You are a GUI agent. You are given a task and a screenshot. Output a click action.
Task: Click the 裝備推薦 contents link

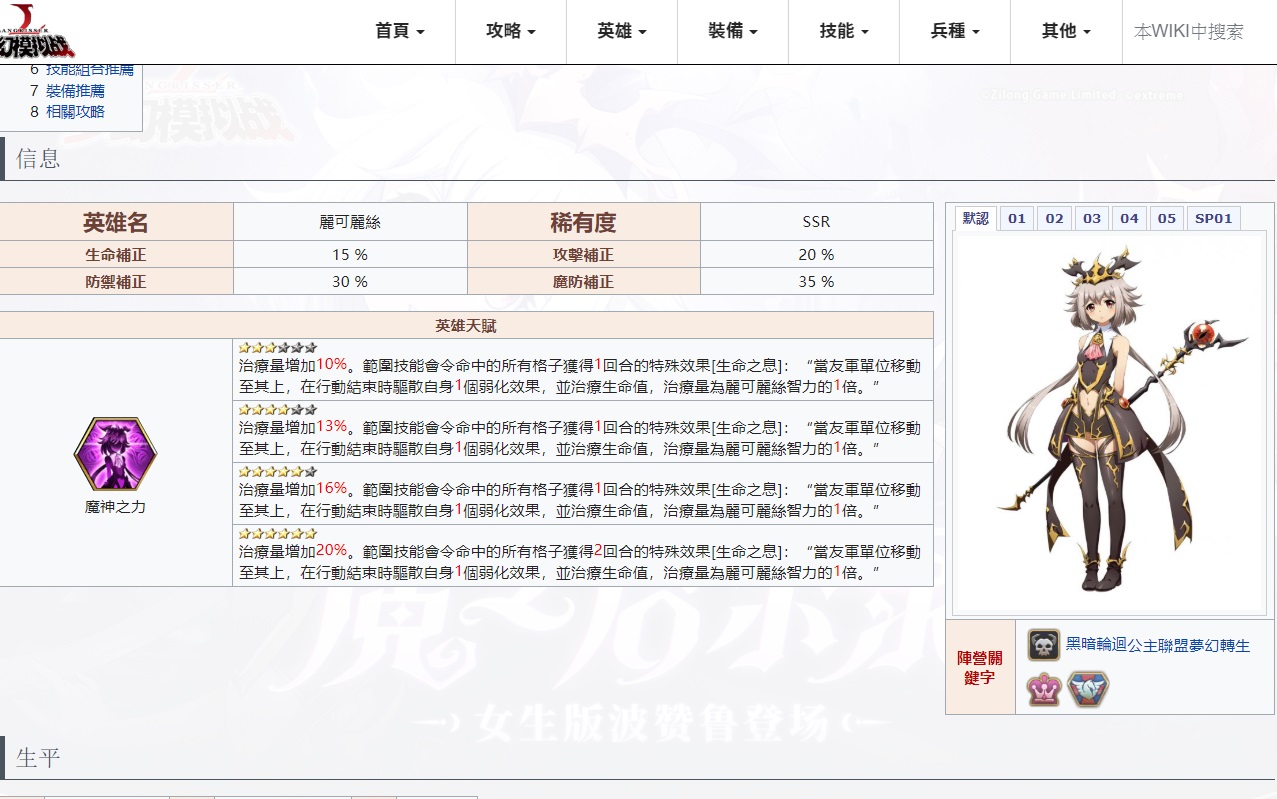pos(73,90)
